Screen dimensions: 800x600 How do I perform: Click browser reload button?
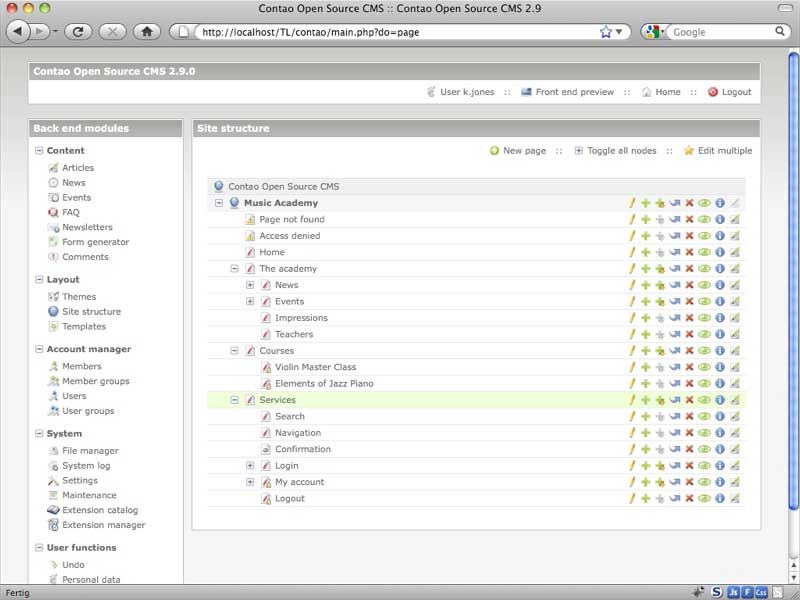[x=78, y=32]
